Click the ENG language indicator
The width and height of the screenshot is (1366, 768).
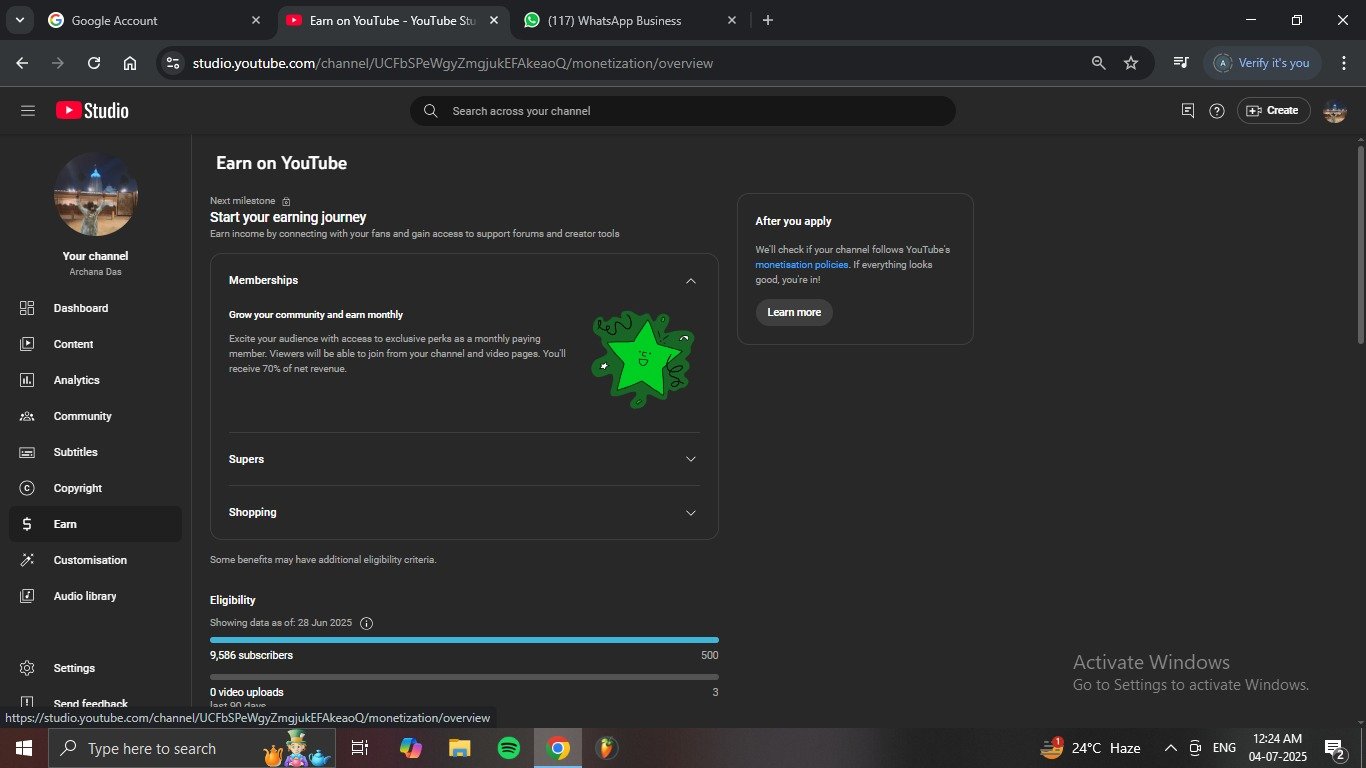point(1224,748)
